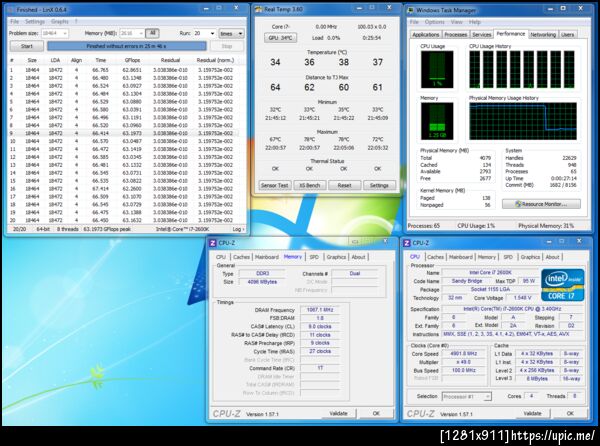600x446 pixels.
Task: Open Mainboard tab in CPU-Z processor window
Action: click(x=460, y=257)
